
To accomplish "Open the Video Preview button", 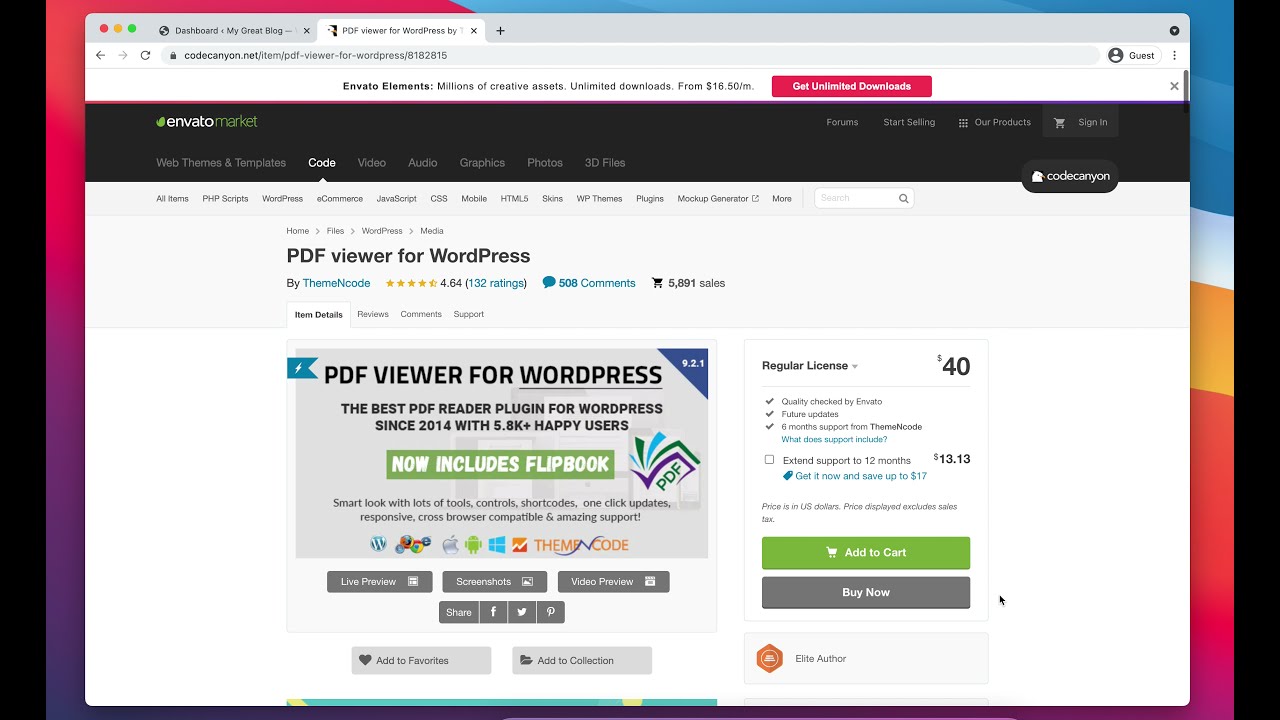I will tap(613, 581).
